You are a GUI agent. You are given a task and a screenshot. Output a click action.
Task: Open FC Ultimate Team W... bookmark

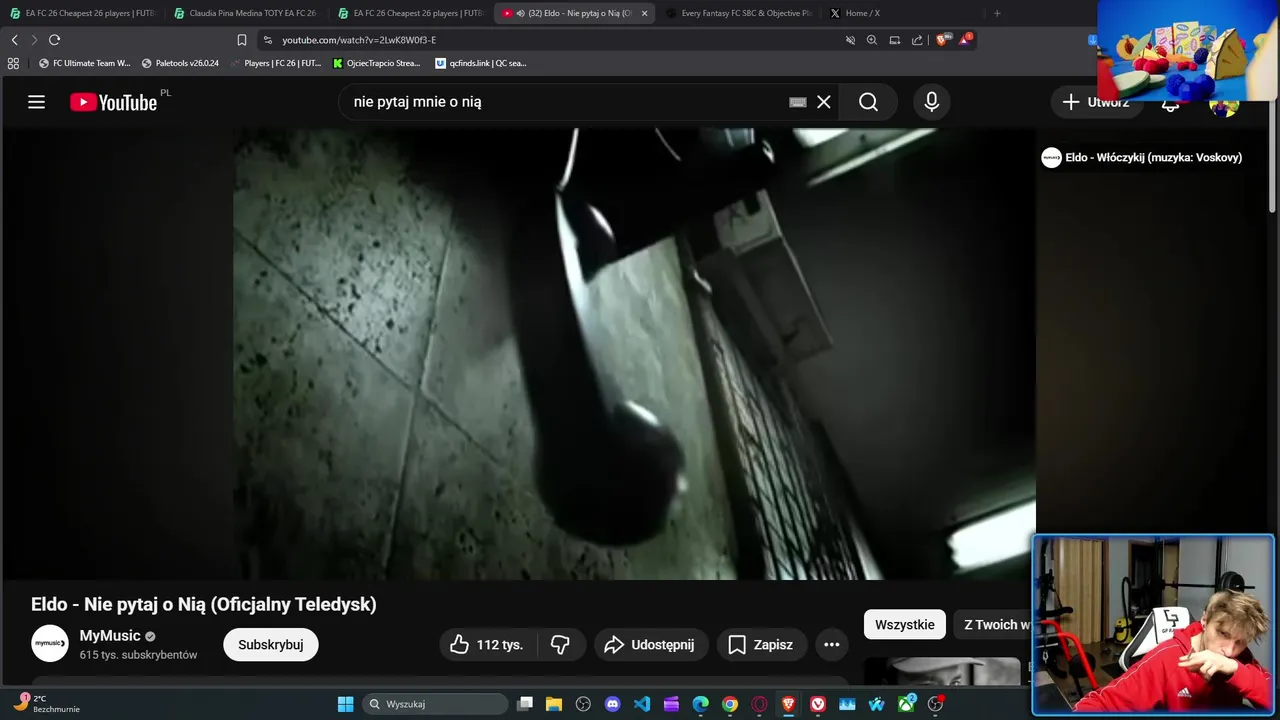click(85, 63)
